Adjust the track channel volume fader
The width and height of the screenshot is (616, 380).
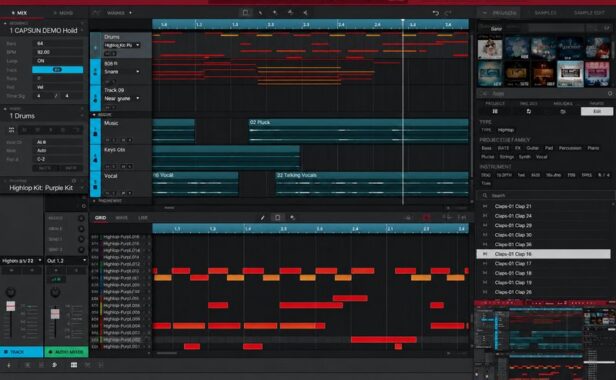pos(11,306)
